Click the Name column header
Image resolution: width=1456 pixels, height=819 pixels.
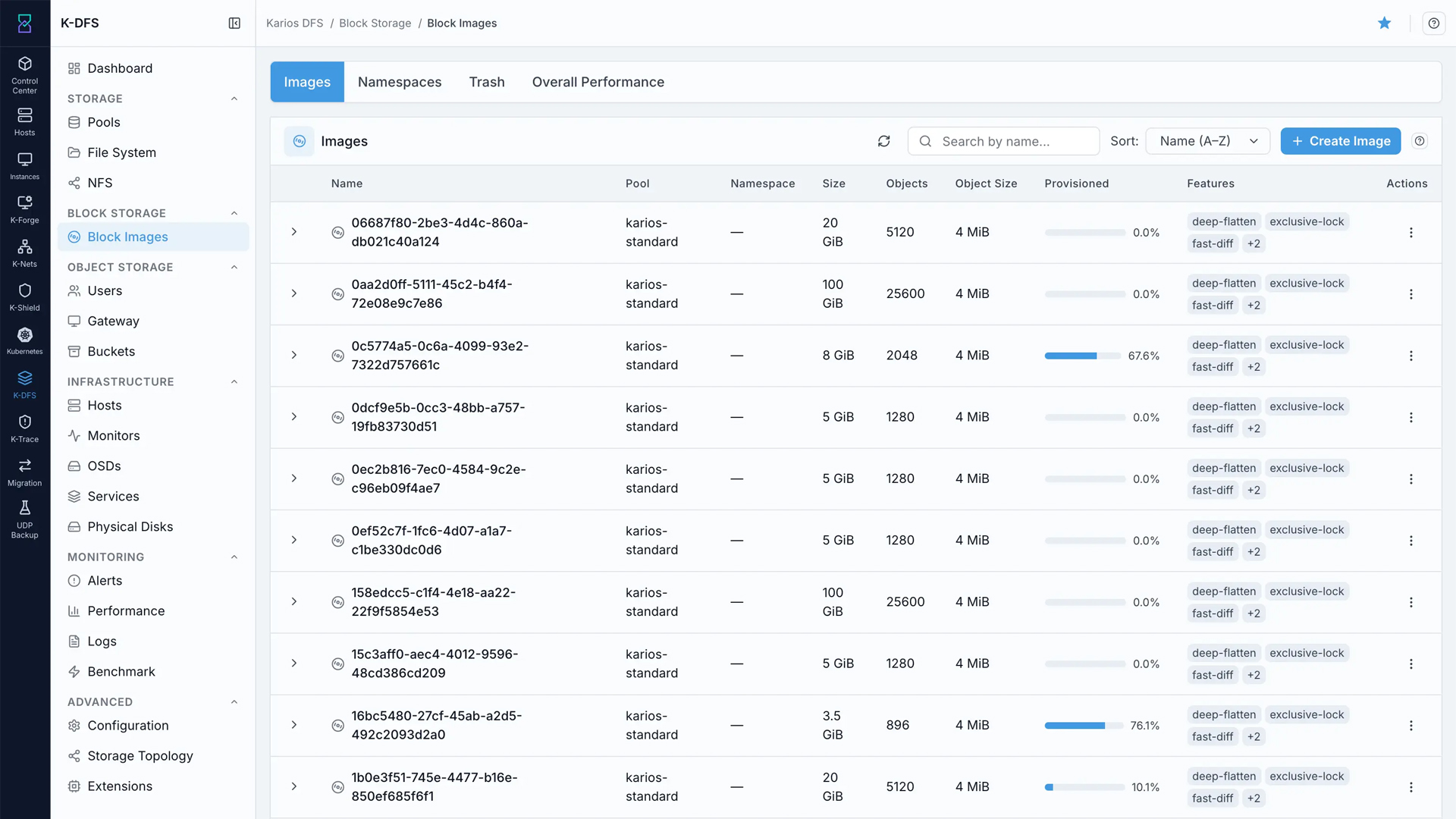[347, 184]
